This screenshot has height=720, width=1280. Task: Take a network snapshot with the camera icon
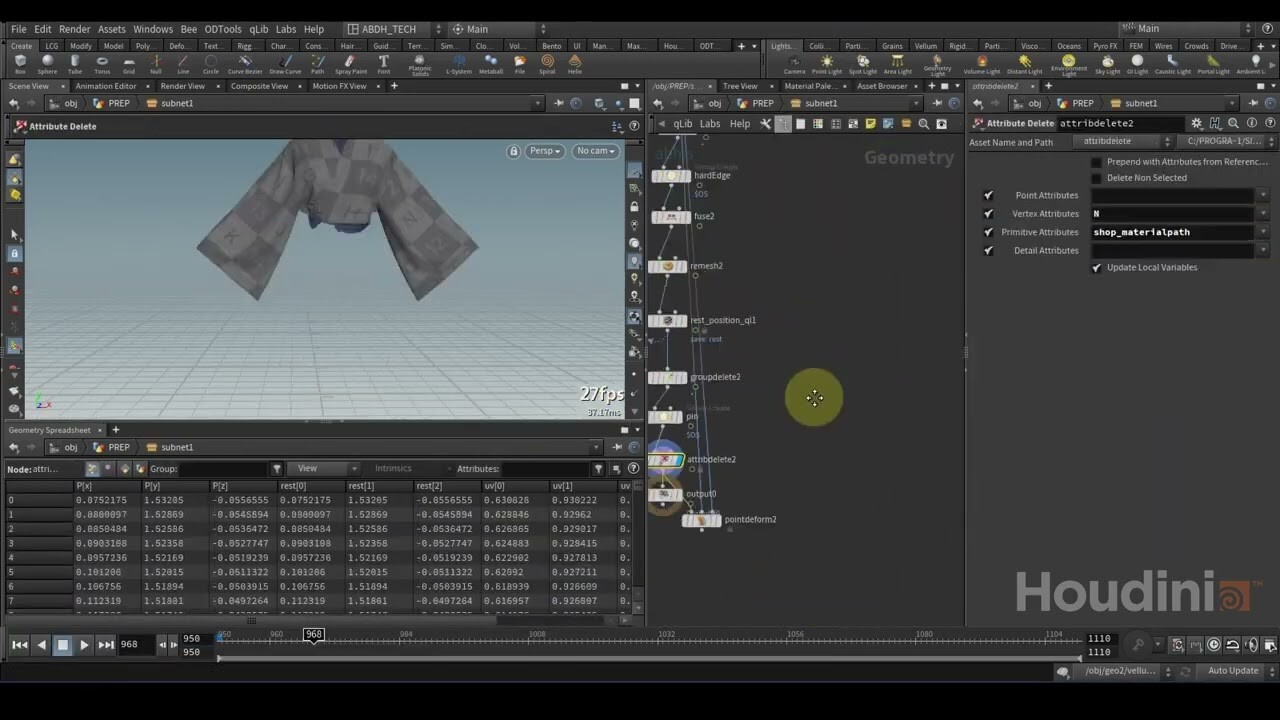point(942,124)
